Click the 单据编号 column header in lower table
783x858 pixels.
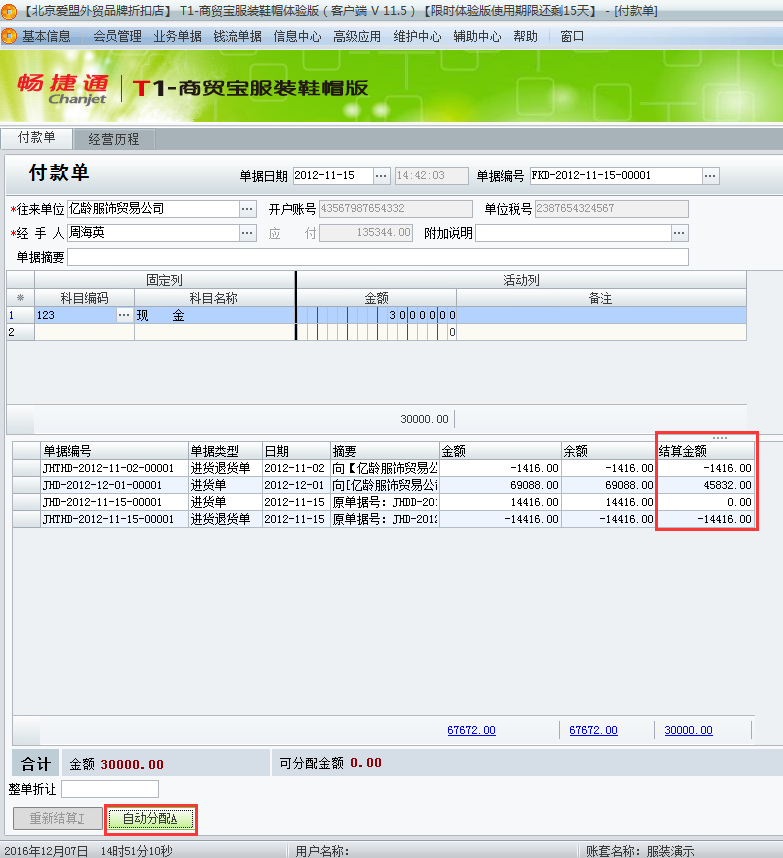[114, 451]
